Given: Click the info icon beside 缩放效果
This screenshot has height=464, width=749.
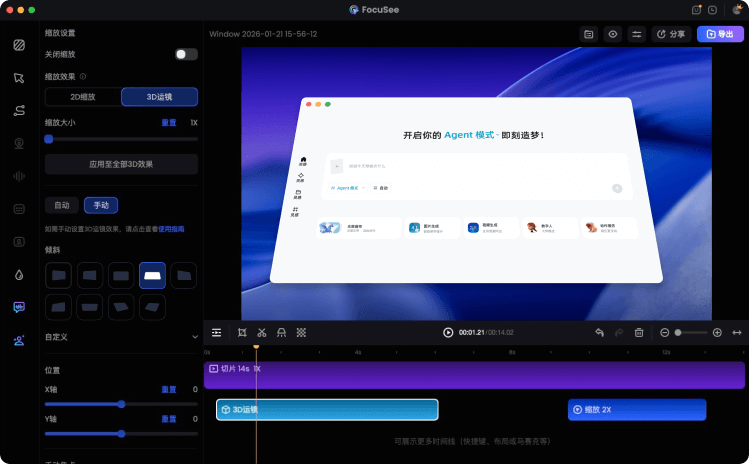Looking at the screenshot, I should 83,76.
